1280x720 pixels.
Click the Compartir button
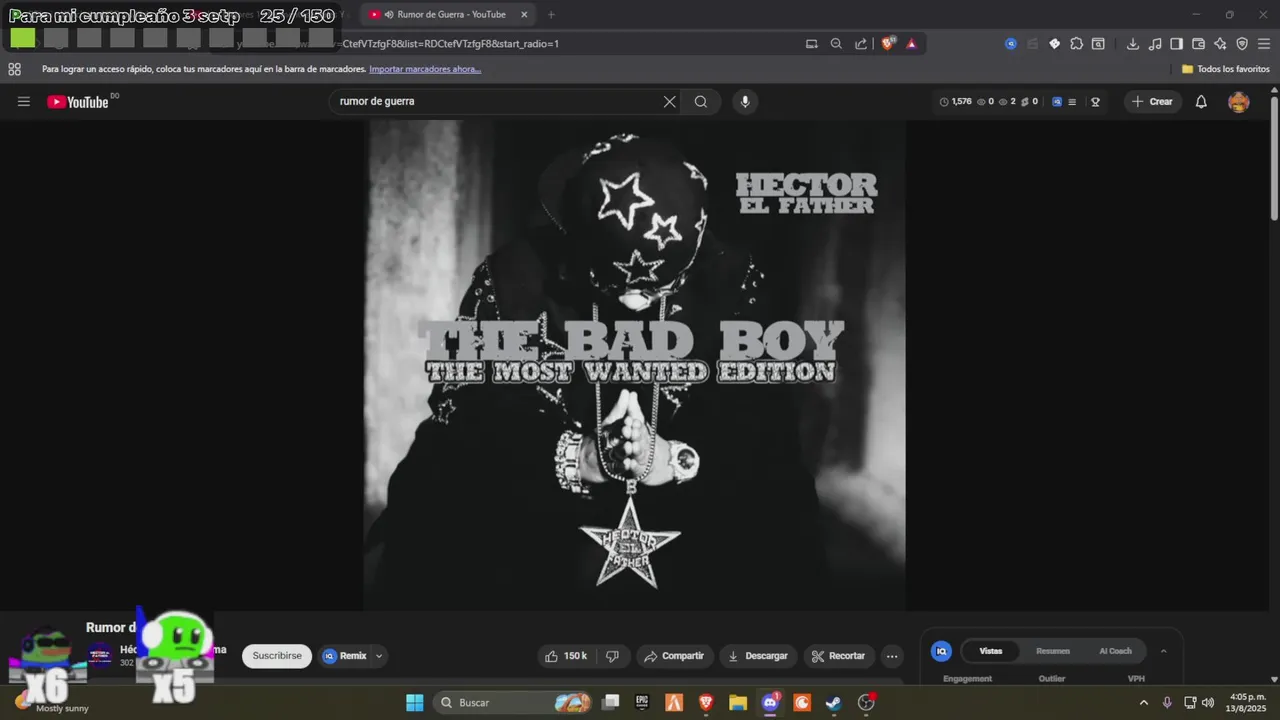pos(675,656)
